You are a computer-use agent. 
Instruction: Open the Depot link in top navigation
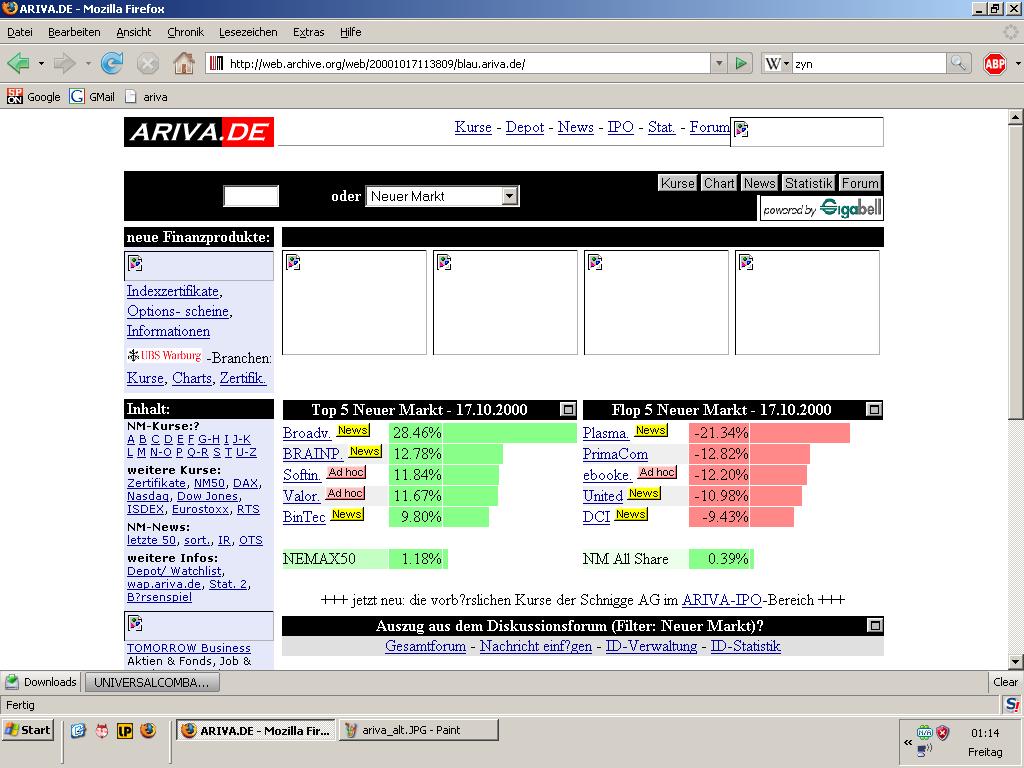coord(524,127)
